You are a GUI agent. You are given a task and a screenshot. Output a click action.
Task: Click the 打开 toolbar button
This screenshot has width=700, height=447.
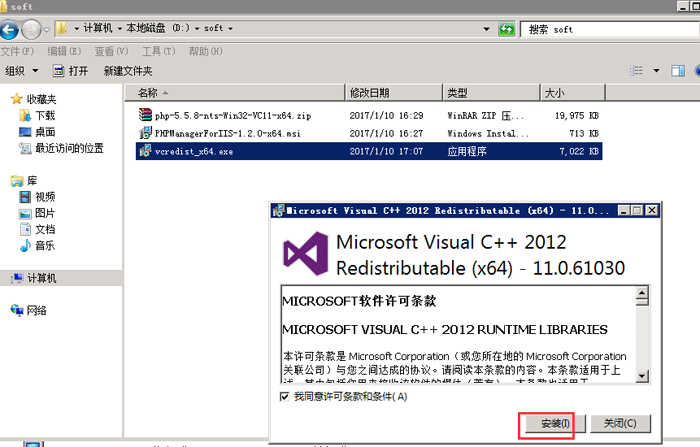71,71
